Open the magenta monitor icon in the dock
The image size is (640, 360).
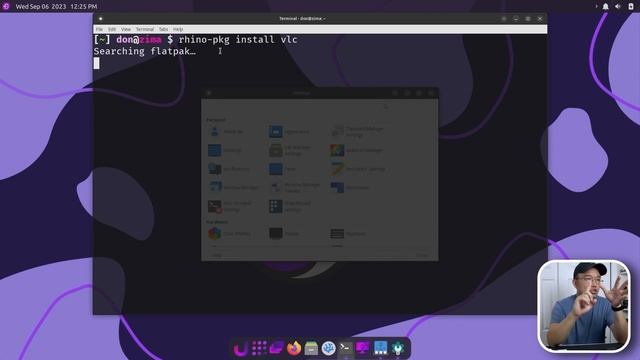pos(362,348)
